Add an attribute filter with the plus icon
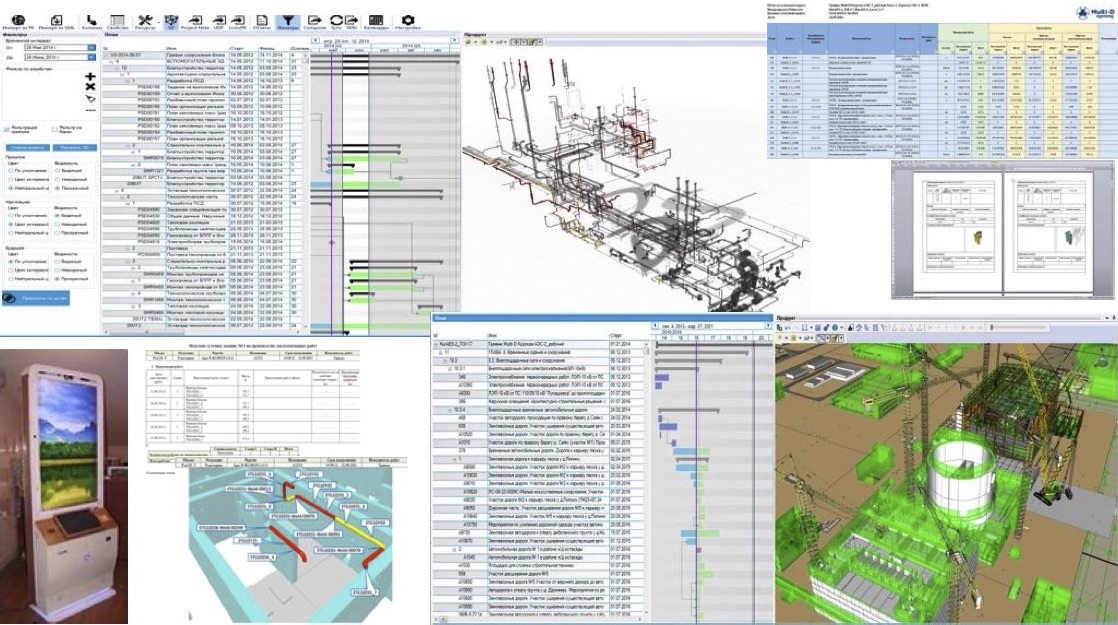1118x625 pixels. 90,76
